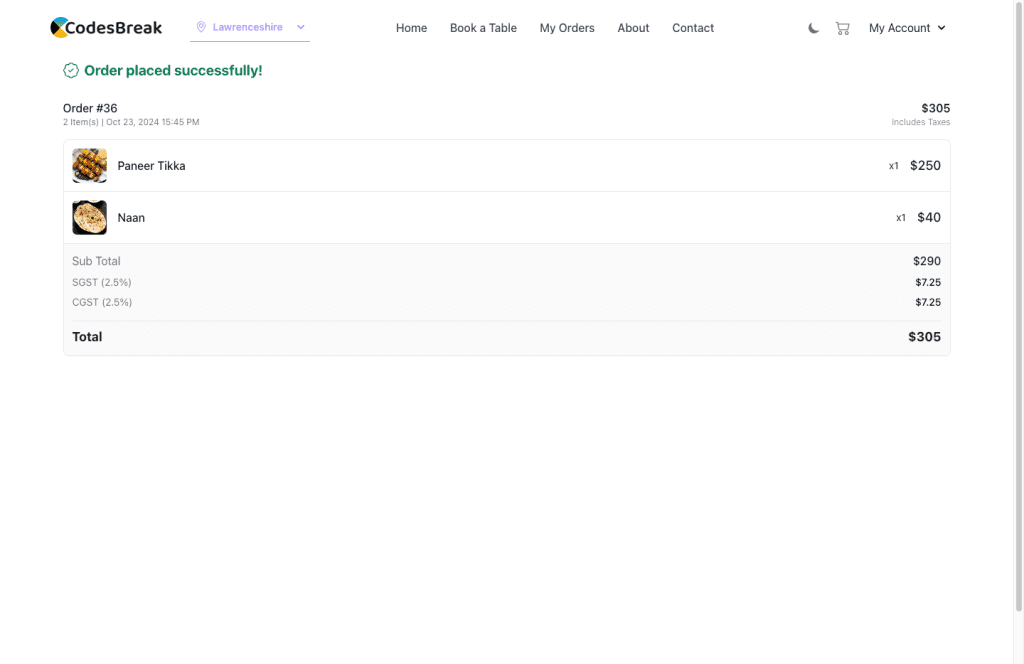Screen dimensions: 1024x664
Task: Click the location pin icon
Action: point(201,27)
